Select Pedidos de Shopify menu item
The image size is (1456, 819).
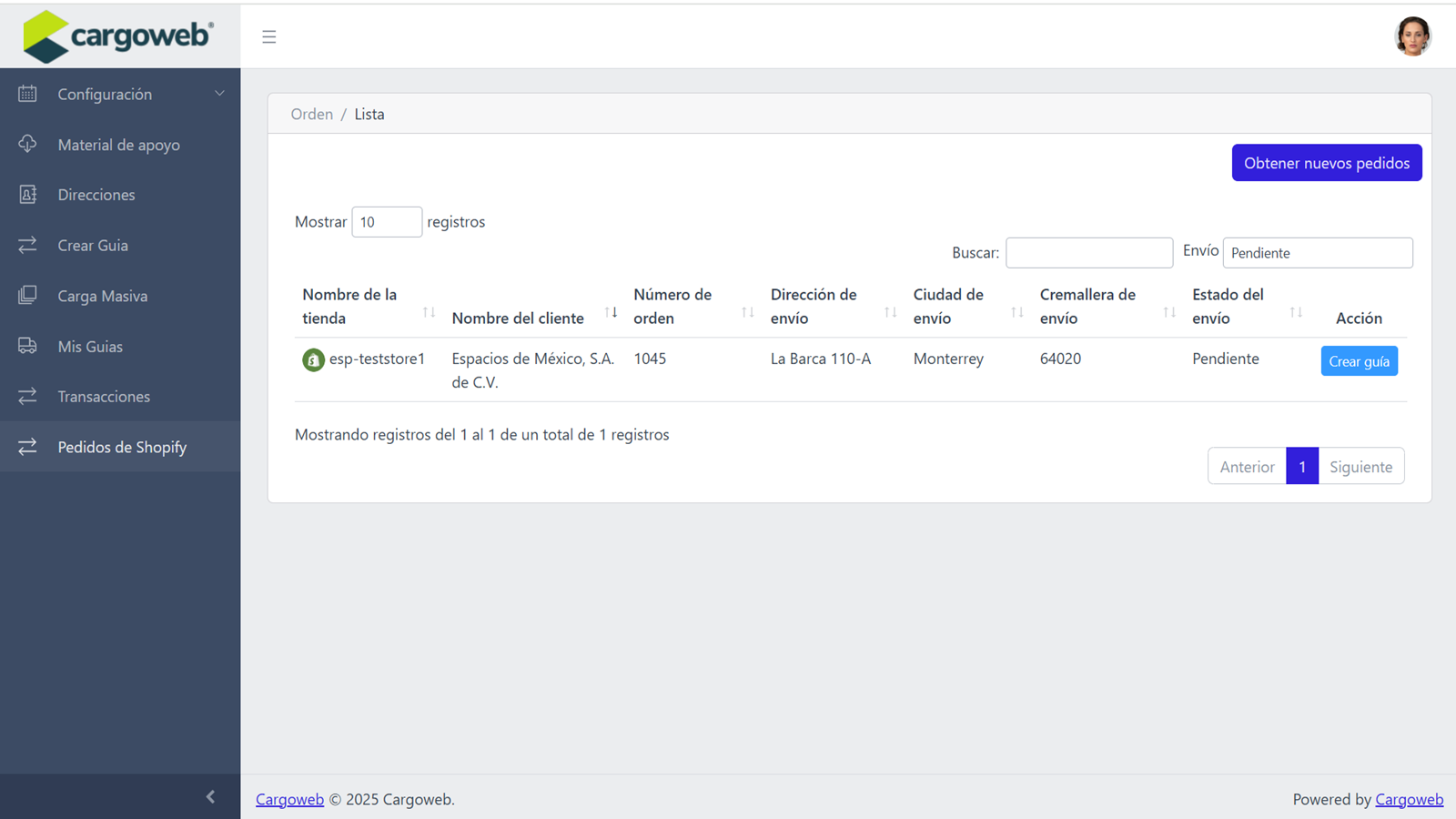120,447
